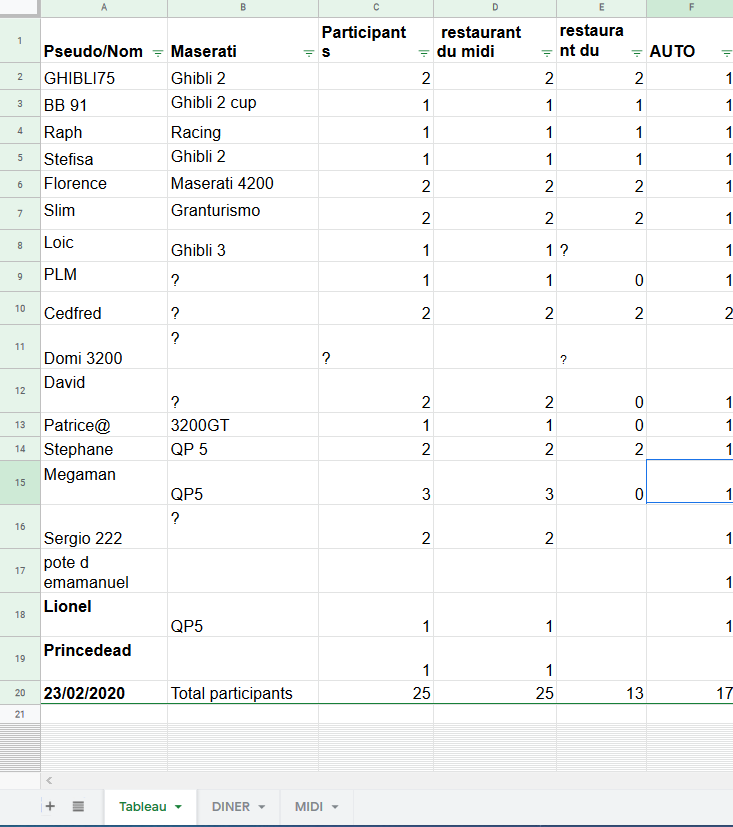Click the Total participants cell
733x827 pixels.
[243, 693]
